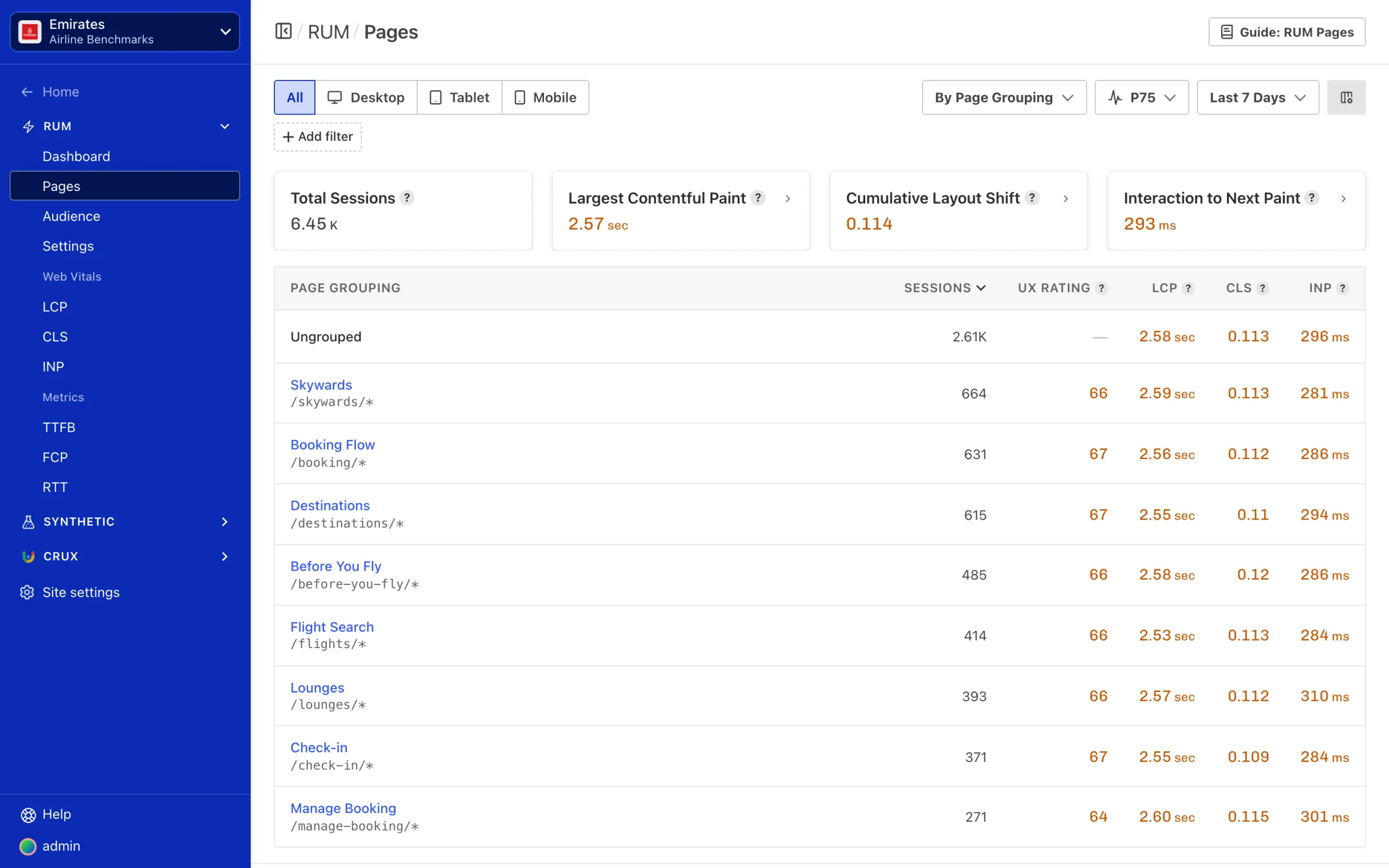Viewport: 1389px width, 868px height.
Task: Open the Booking Flow page grouping link
Action: tap(333, 444)
